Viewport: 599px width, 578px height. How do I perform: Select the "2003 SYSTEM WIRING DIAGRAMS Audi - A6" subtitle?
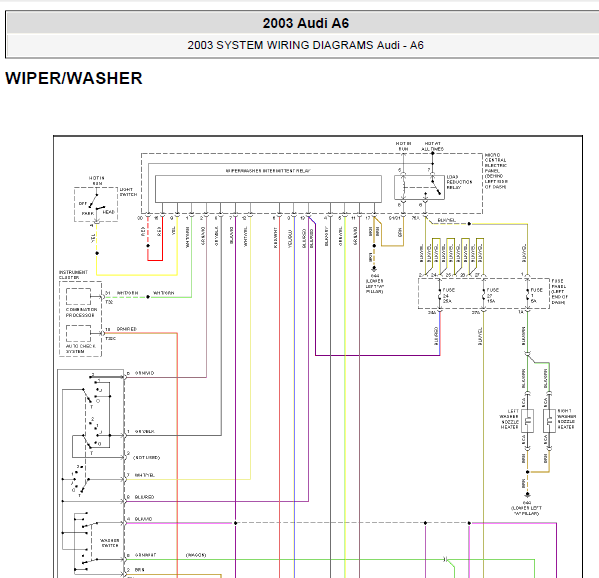306,45
